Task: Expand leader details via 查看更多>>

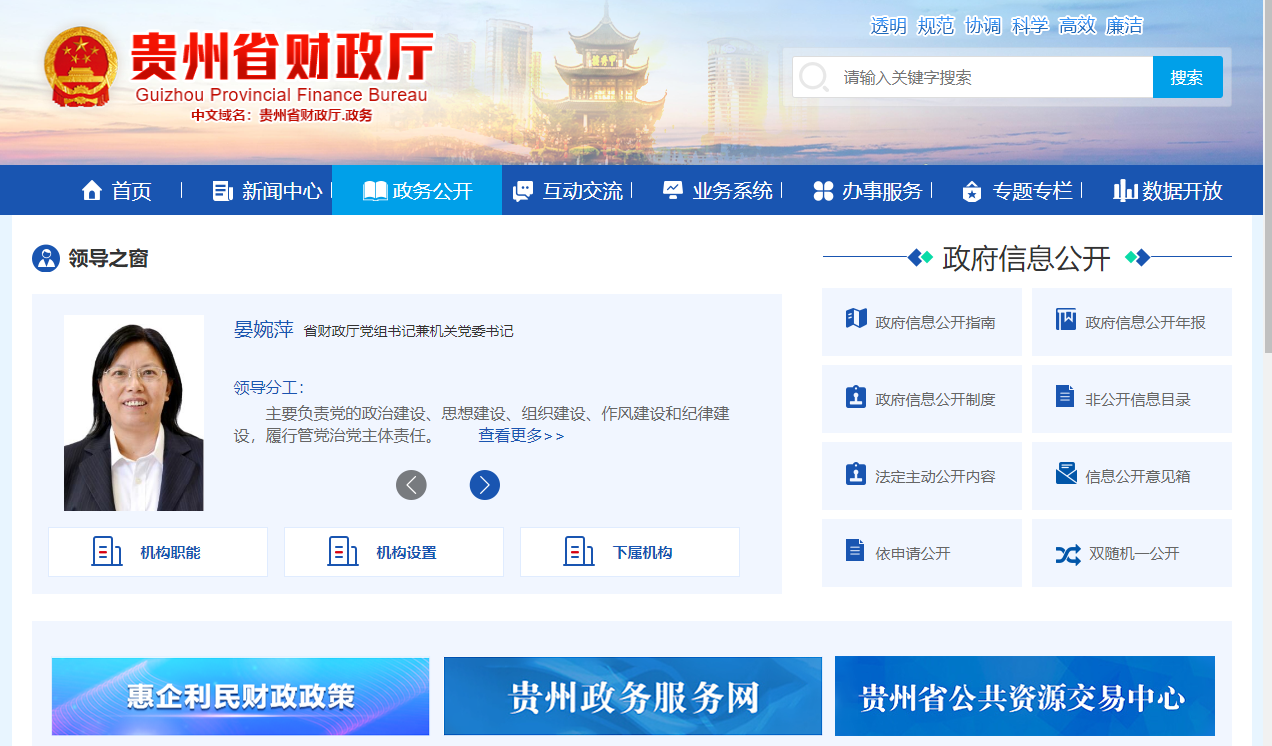Action: 521,436
